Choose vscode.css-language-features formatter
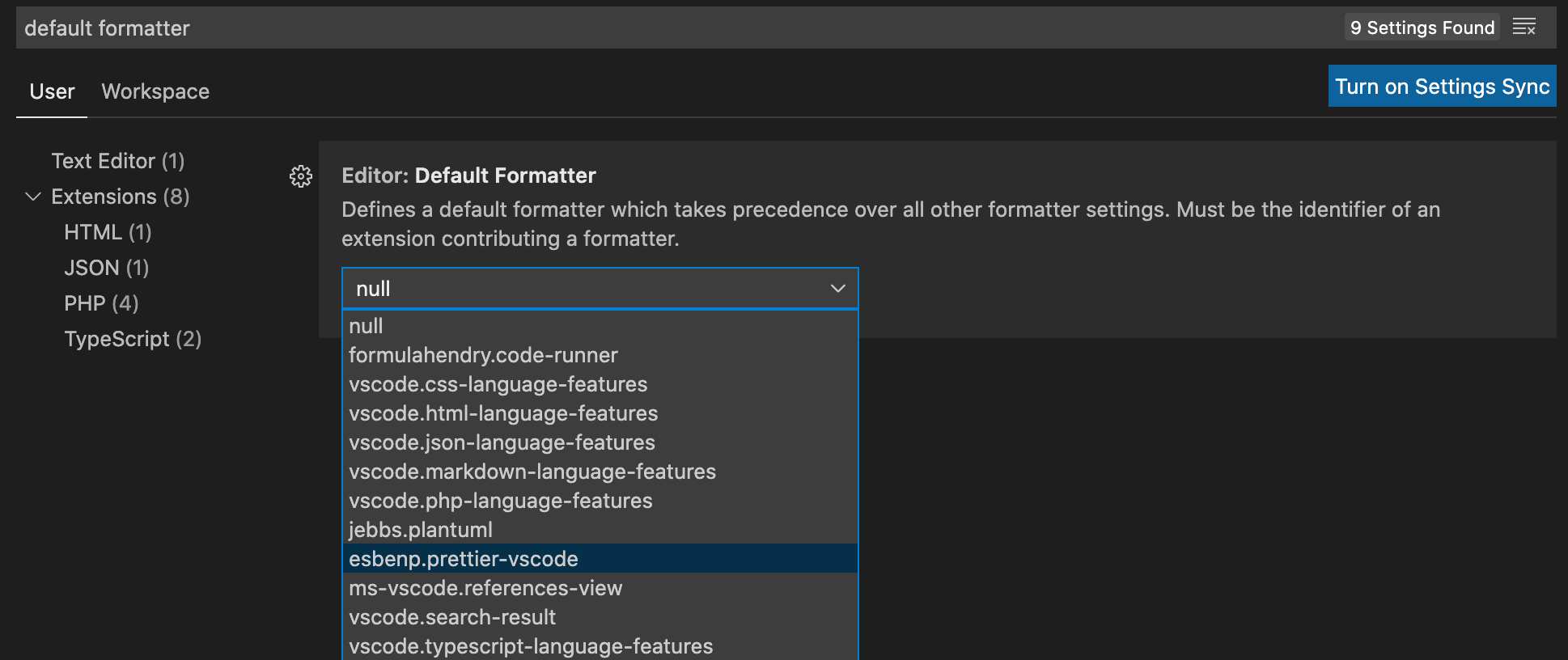 pyautogui.click(x=600, y=384)
